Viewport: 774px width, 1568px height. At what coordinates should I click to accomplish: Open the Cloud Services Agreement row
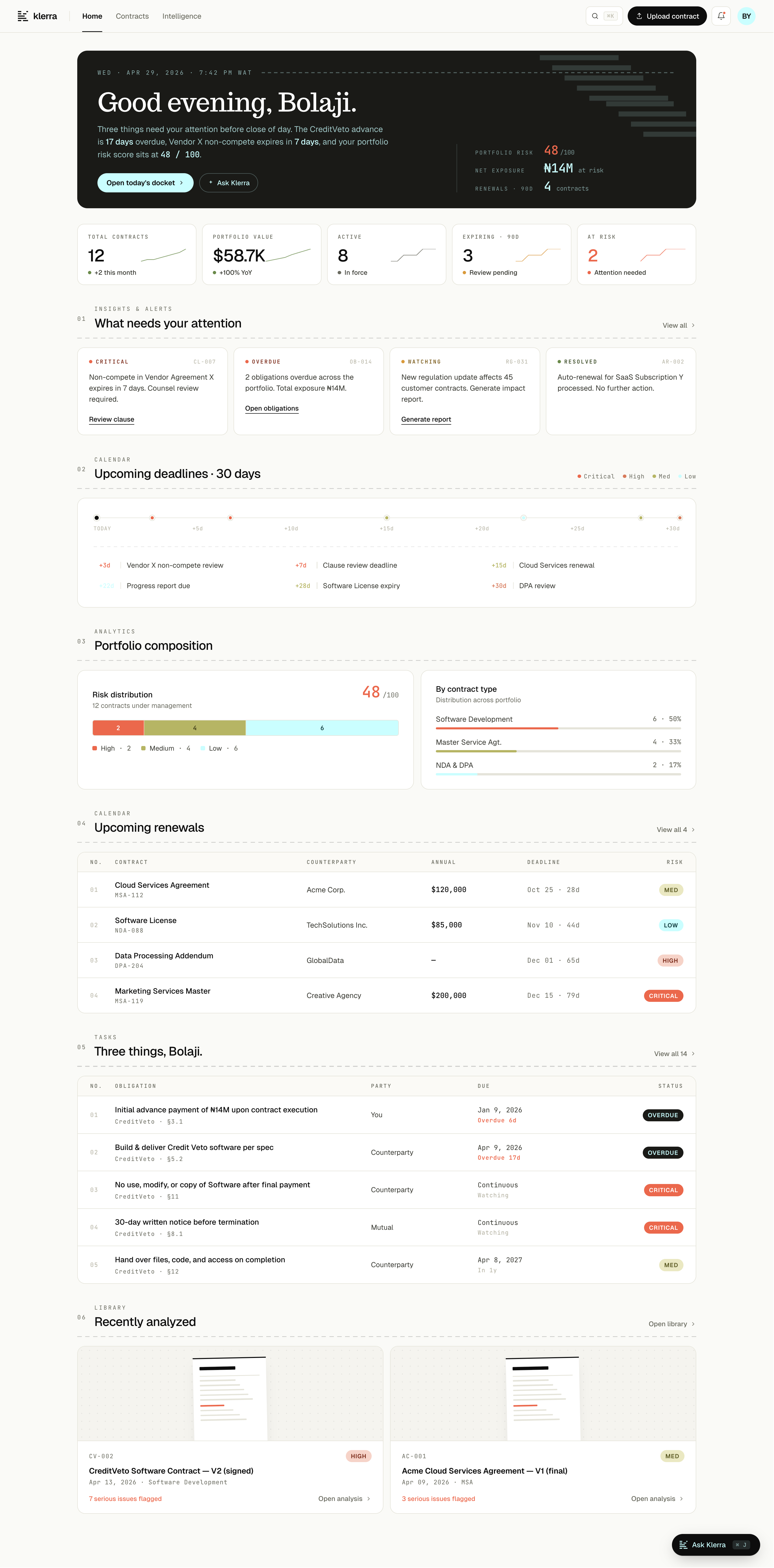click(386, 890)
